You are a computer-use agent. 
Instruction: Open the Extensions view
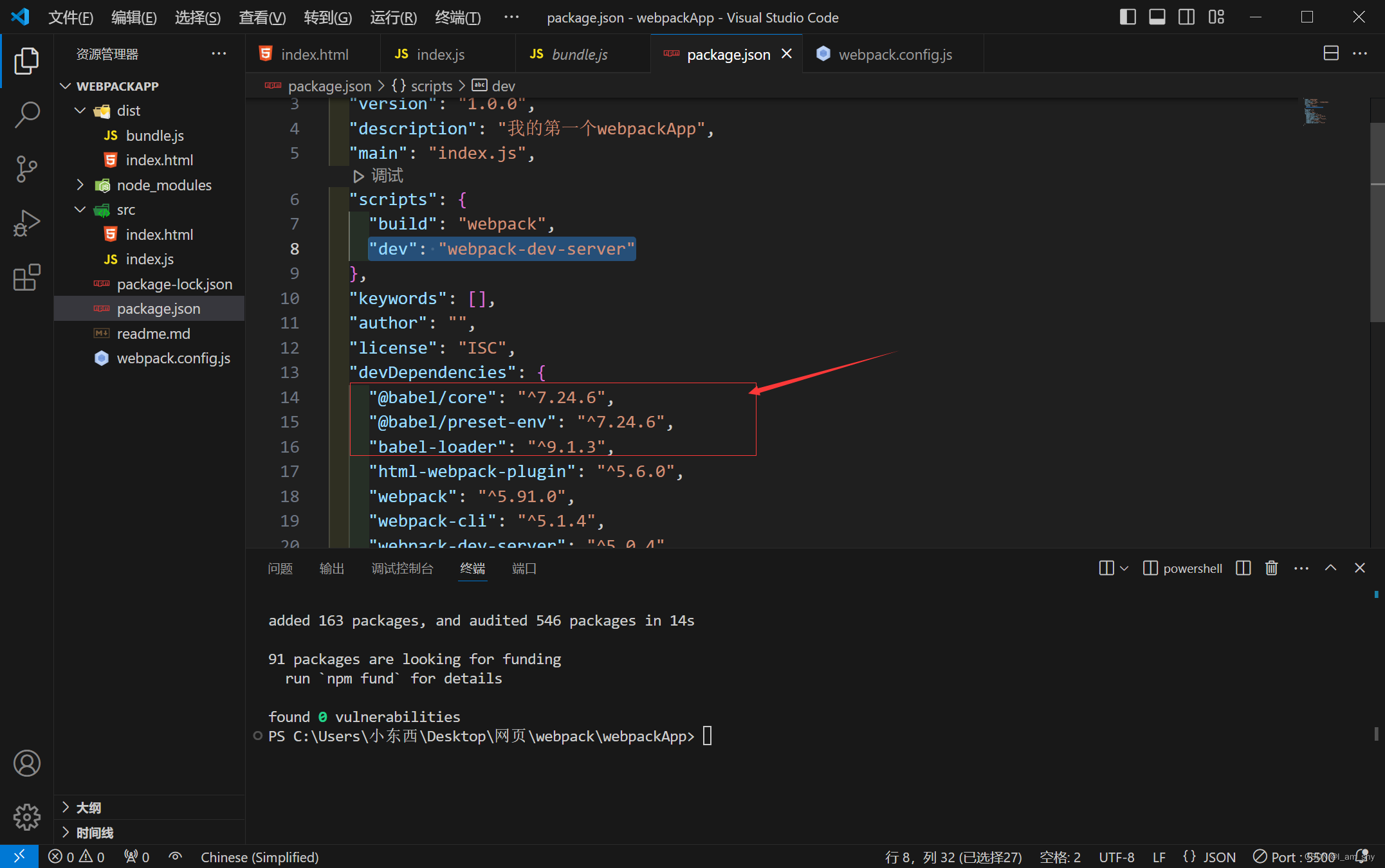click(26, 277)
